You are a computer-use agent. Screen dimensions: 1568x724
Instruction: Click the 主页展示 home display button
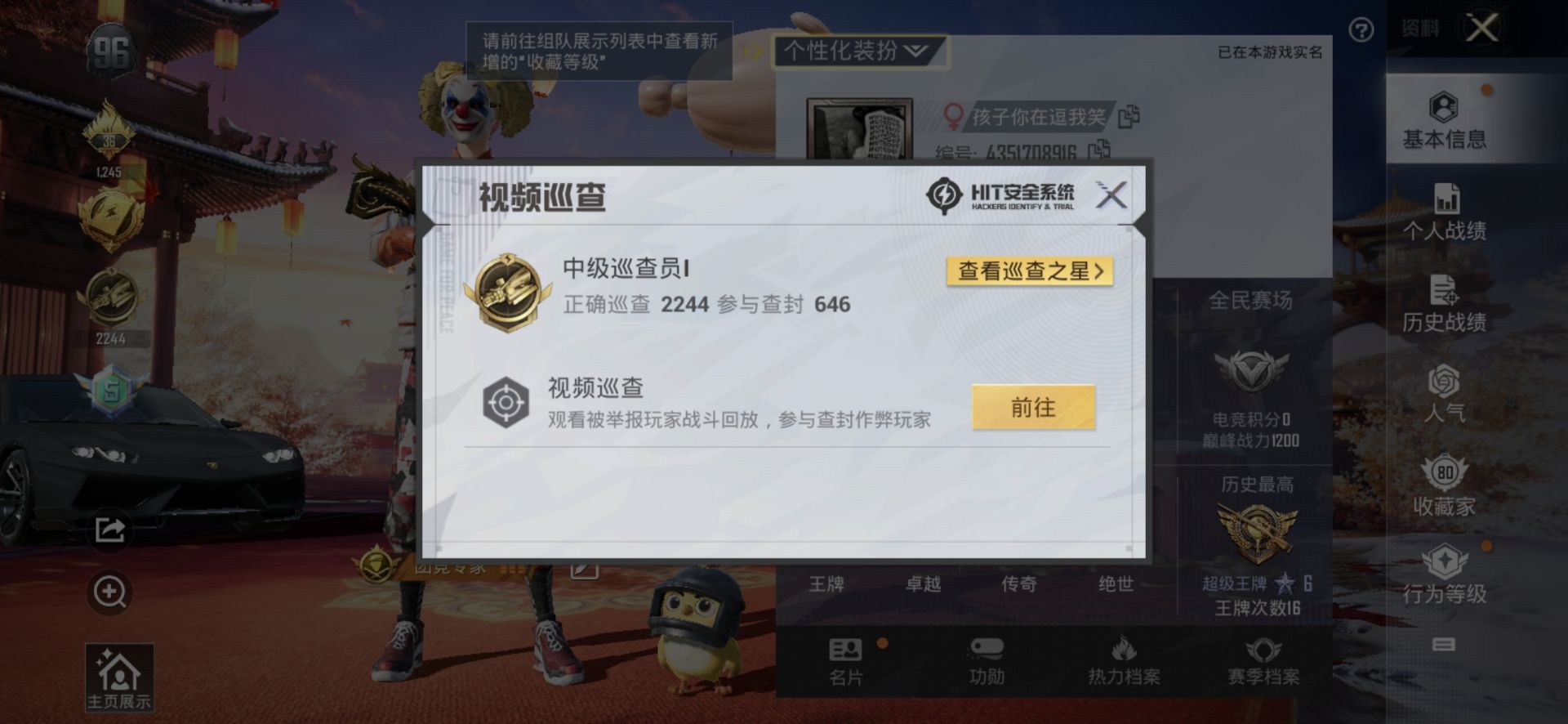coord(119,677)
